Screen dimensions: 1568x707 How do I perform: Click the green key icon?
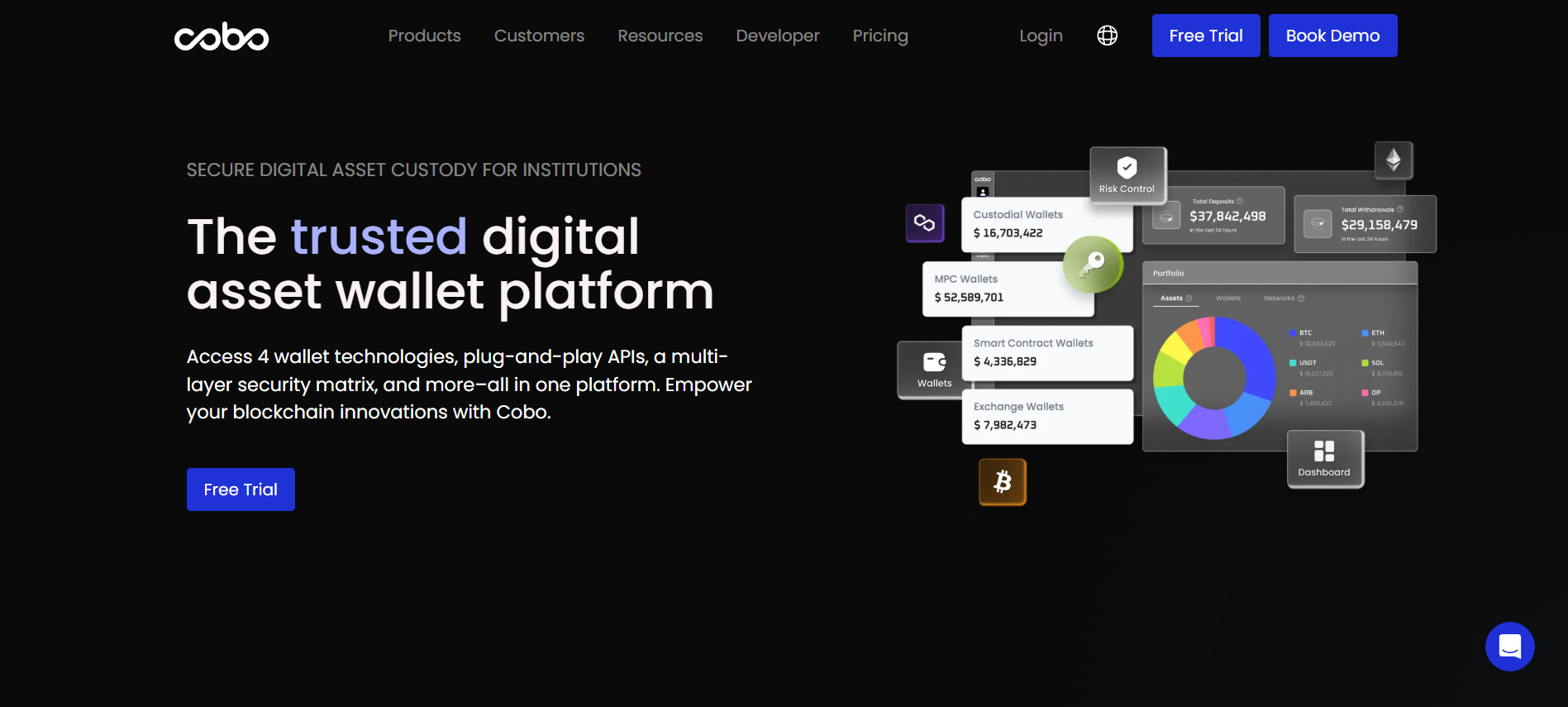click(1093, 265)
